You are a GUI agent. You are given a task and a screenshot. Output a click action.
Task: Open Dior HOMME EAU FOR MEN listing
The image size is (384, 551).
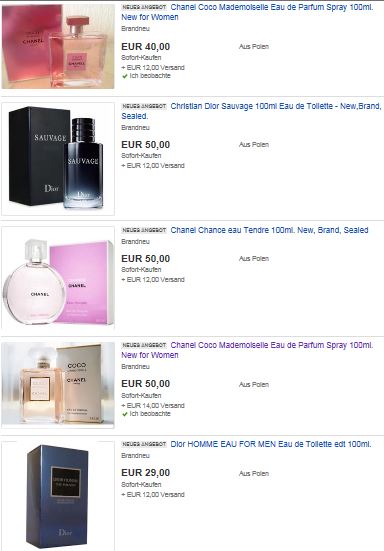pyautogui.click(x=271, y=444)
